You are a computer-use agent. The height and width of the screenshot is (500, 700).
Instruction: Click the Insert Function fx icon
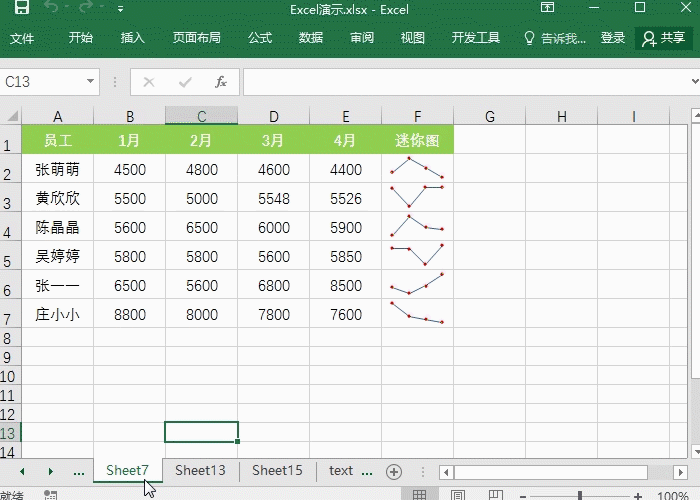point(221,82)
